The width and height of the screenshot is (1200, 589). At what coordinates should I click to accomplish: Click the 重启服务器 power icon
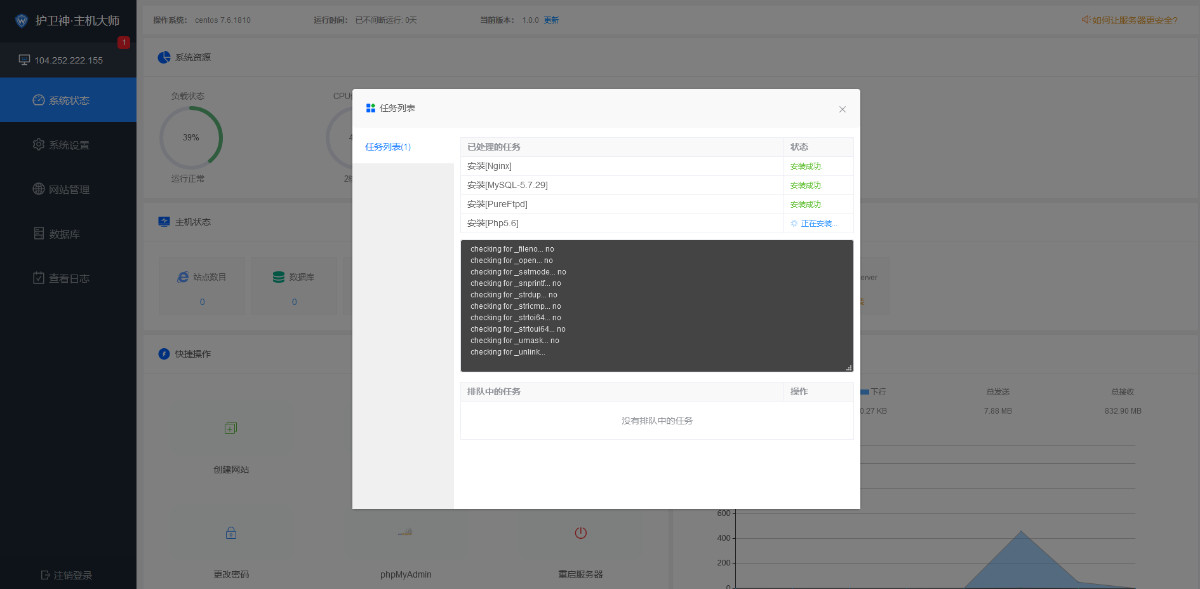(x=580, y=533)
